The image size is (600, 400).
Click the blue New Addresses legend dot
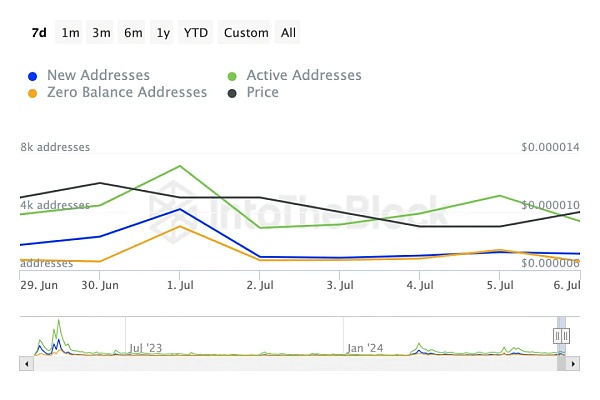coord(33,76)
